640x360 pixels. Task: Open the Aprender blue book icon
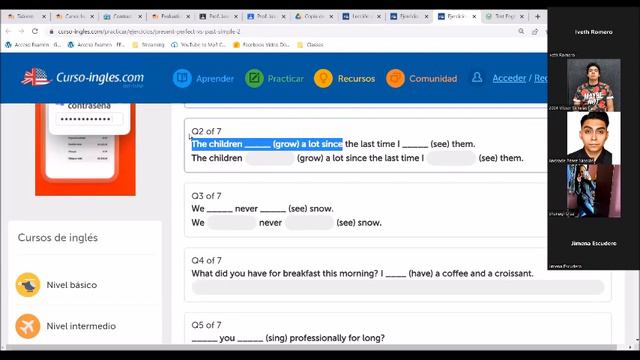[x=182, y=78]
